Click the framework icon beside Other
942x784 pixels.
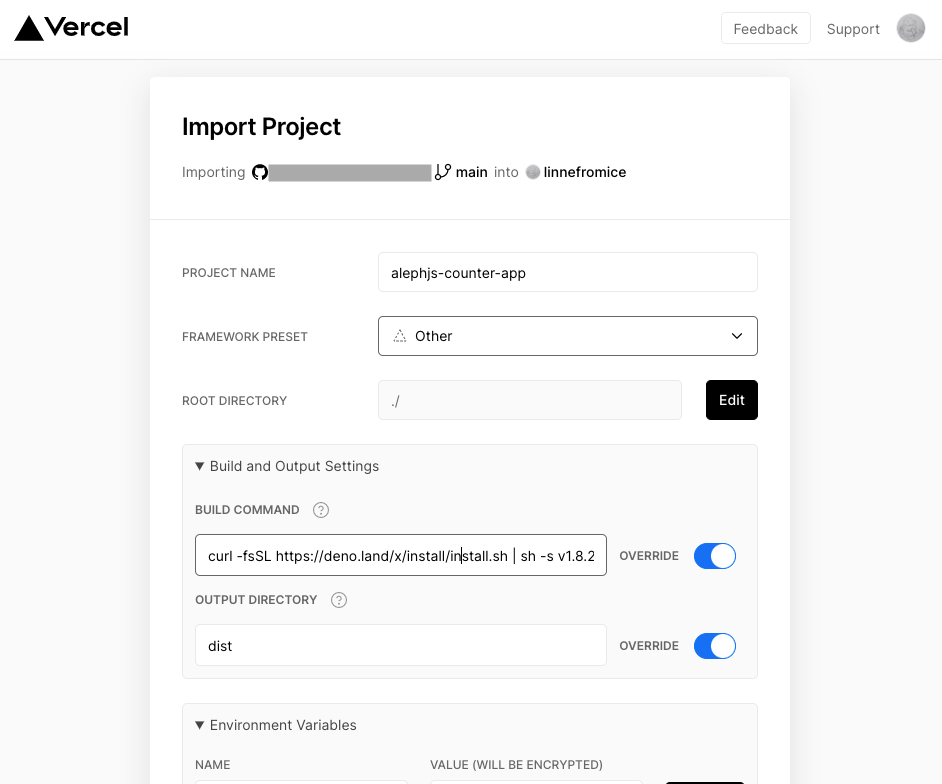click(x=400, y=336)
